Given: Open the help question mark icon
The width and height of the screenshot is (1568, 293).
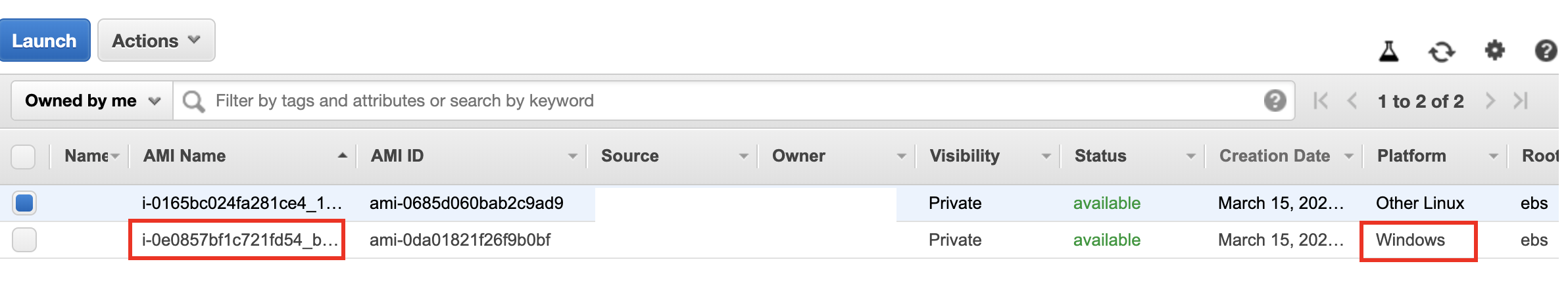Looking at the screenshot, I should [1546, 51].
